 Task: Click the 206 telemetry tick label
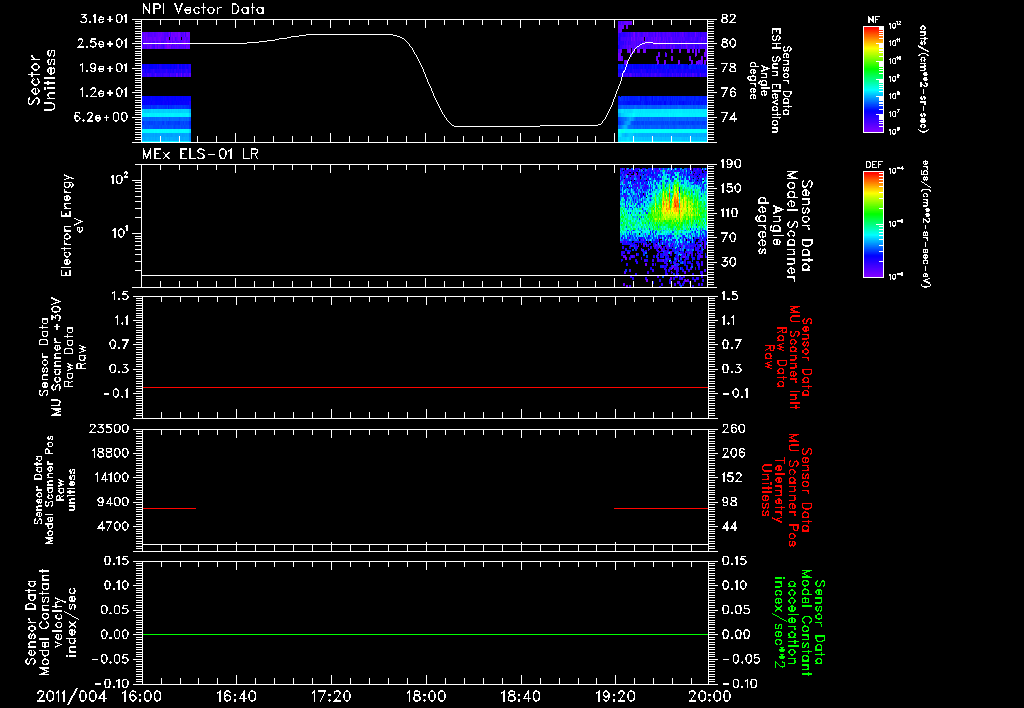click(732, 453)
